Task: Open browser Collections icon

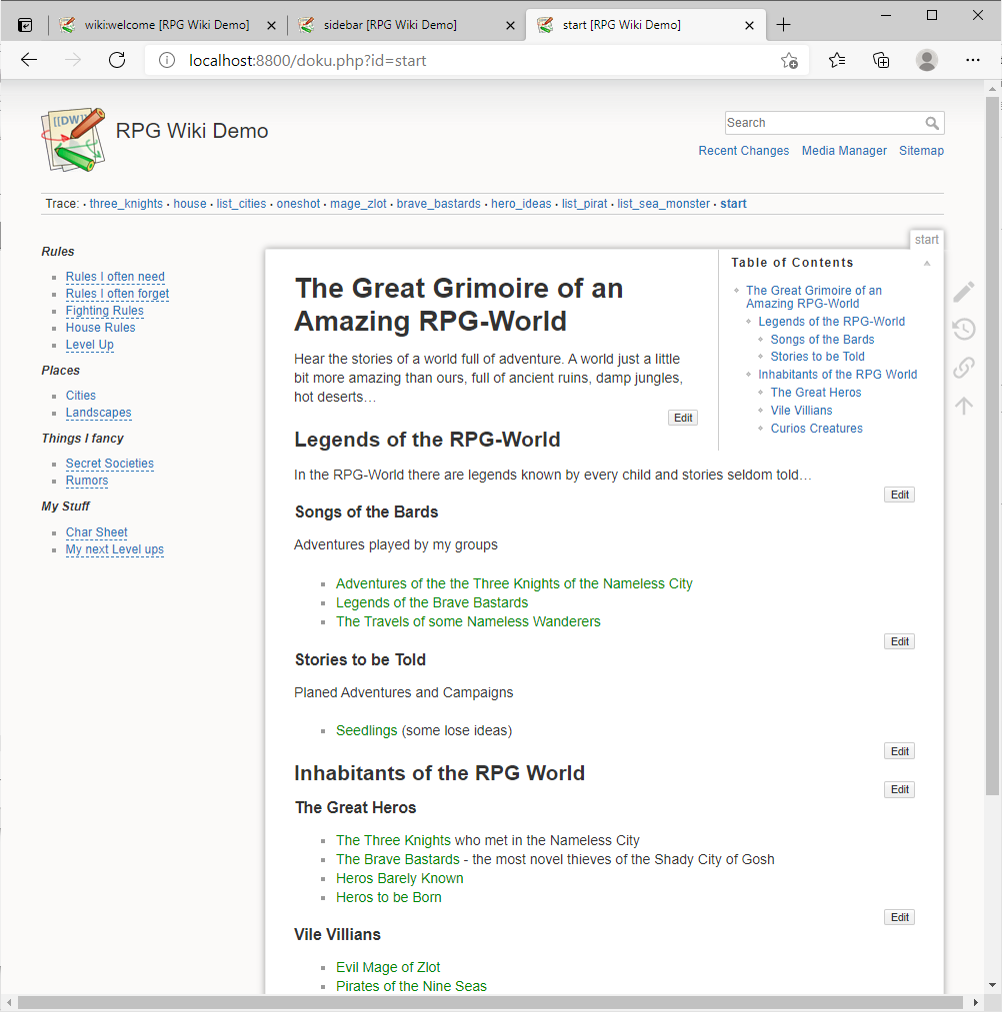Action: tap(881, 60)
